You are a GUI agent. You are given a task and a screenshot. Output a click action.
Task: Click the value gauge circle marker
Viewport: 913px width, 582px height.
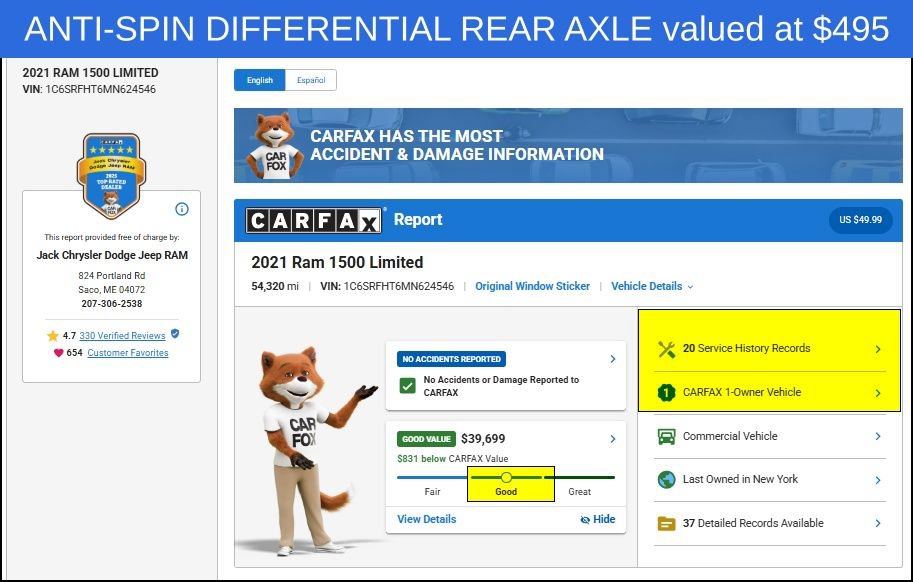pyautogui.click(x=506, y=477)
